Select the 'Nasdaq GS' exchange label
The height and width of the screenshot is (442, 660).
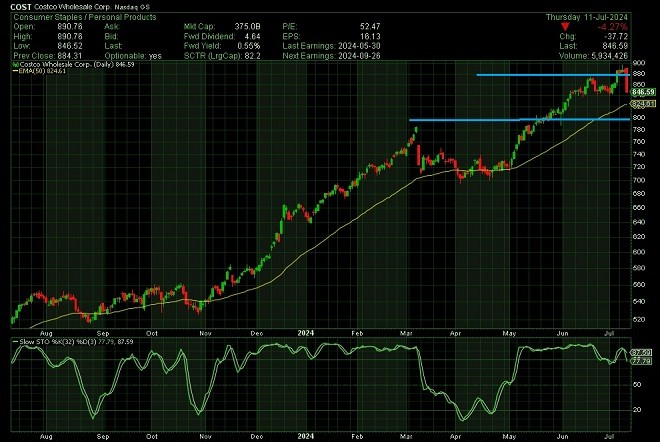pyautogui.click(x=132, y=7)
